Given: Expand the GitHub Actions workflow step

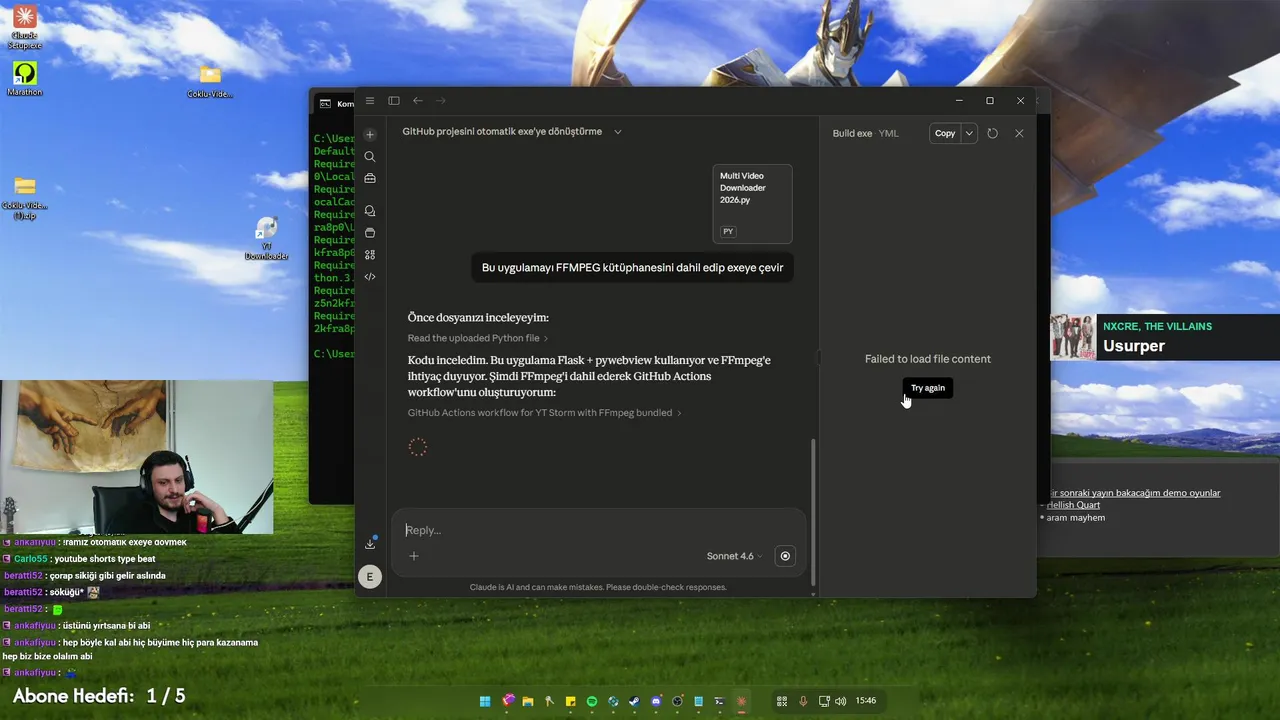Looking at the screenshot, I should [x=545, y=412].
